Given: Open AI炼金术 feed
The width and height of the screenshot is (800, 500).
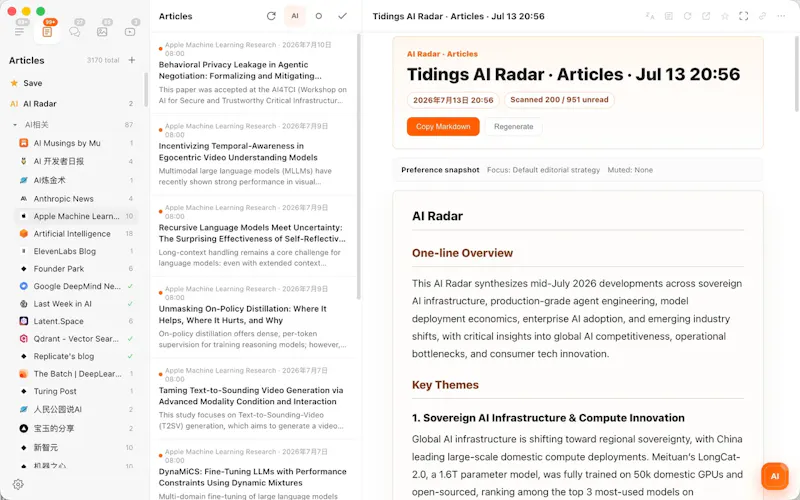Looking at the screenshot, I should tap(76, 180).
